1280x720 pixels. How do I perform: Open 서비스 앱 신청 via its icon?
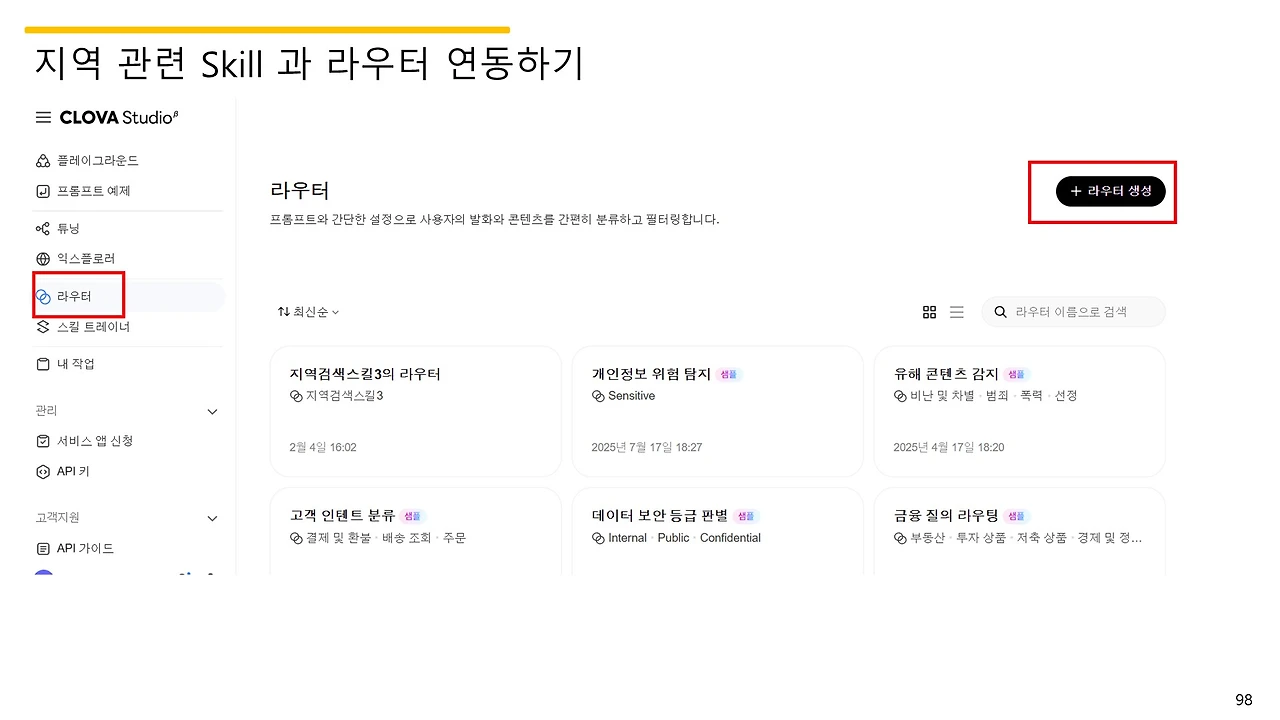point(44,440)
